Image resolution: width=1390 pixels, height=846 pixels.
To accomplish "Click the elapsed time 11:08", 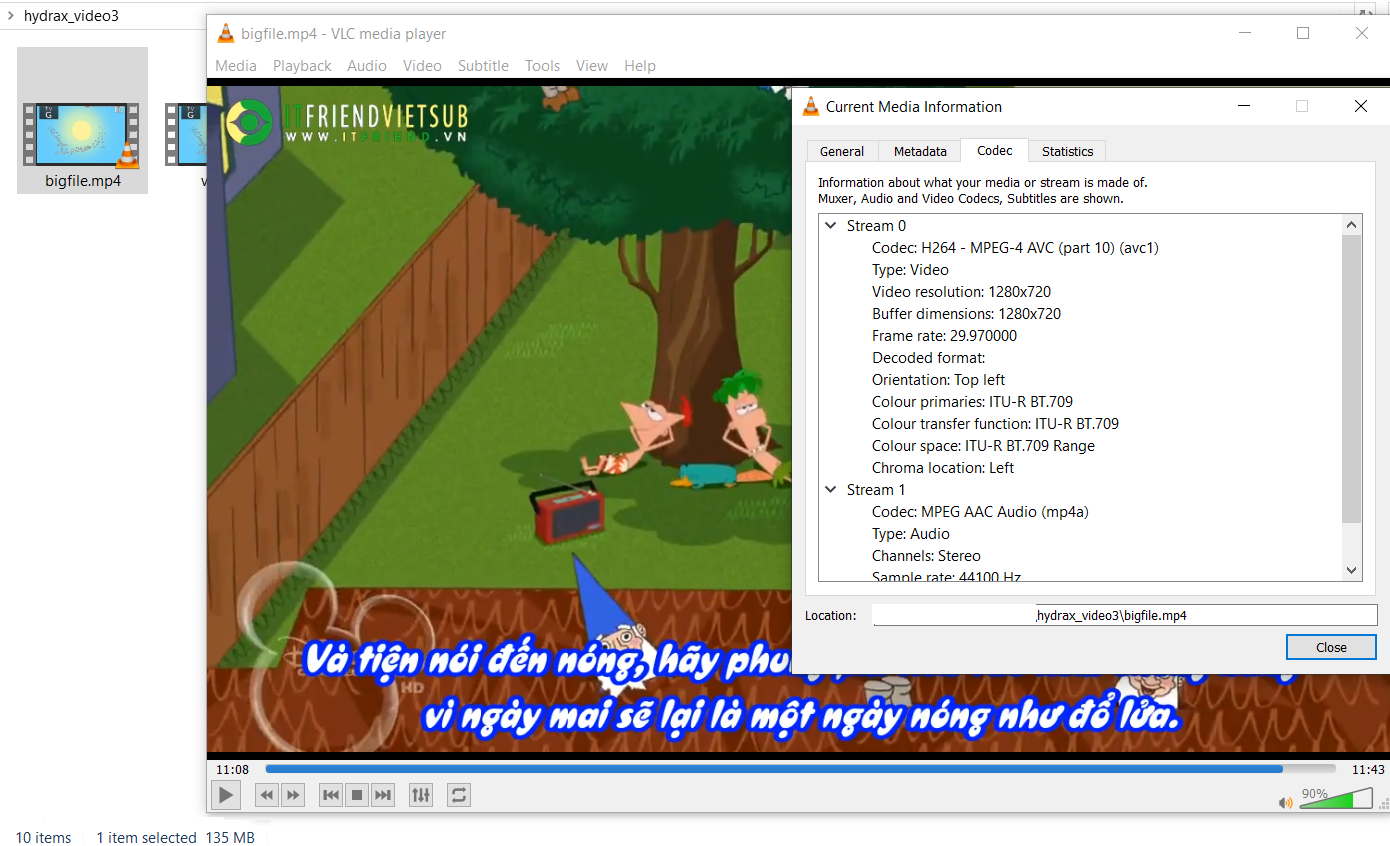I will click(x=233, y=769).
